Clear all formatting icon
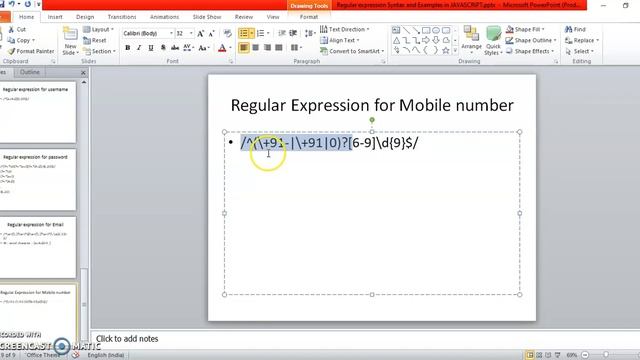This screenshot has width=640, height=360. [228, 33]
